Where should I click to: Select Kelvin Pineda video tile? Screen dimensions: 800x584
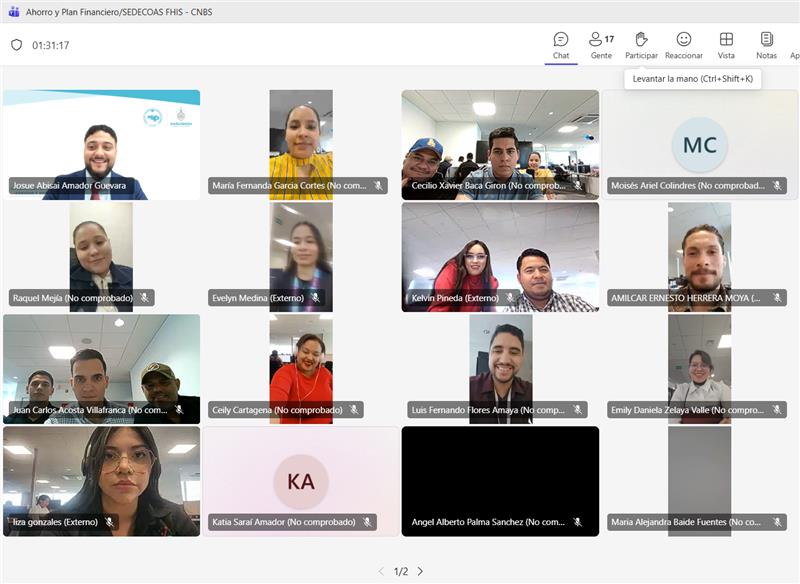[x=500, y=255]
